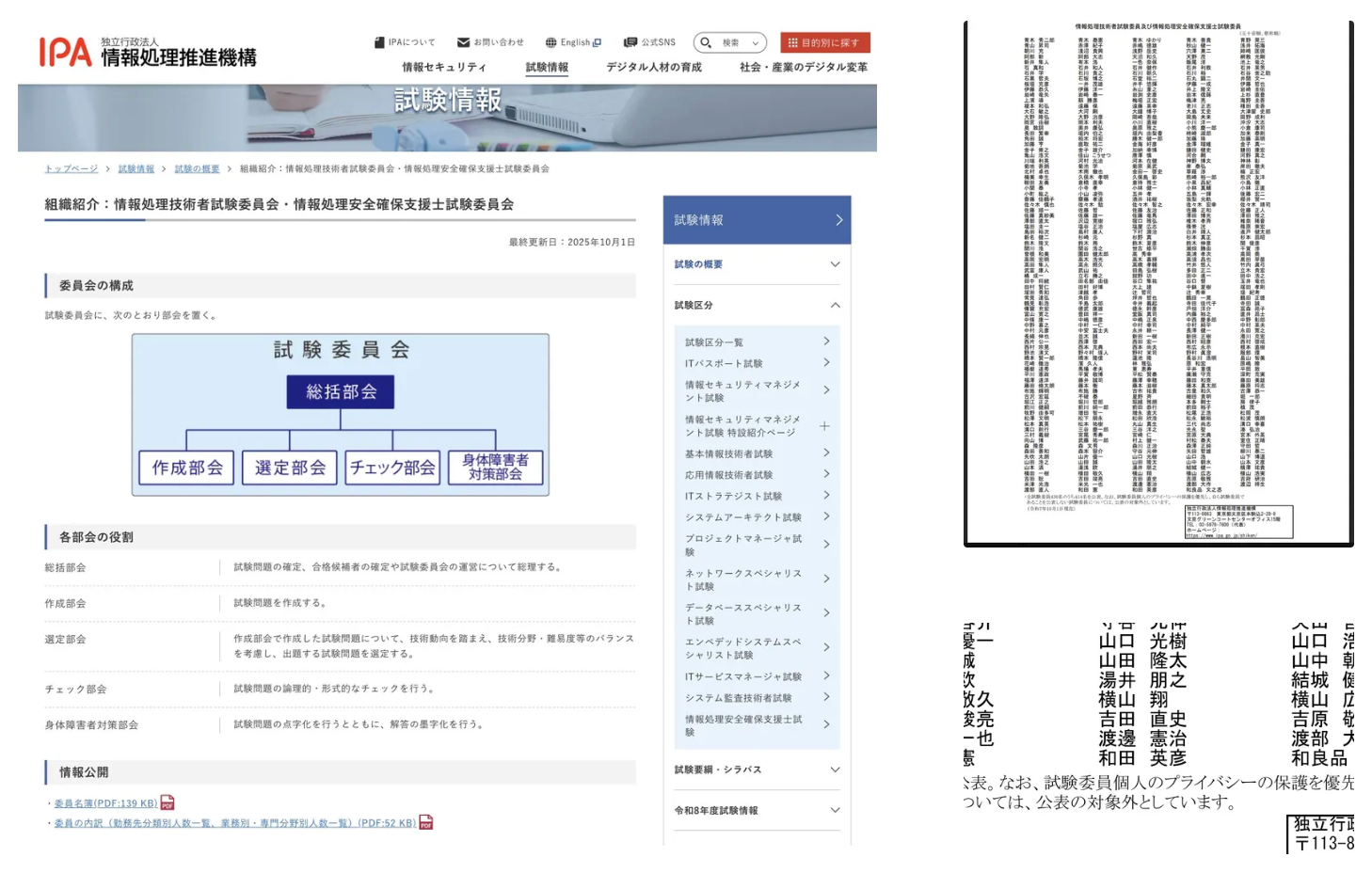
Task: Click the 試験委員会 organization chart image
Action: click(x=341, y=415)
